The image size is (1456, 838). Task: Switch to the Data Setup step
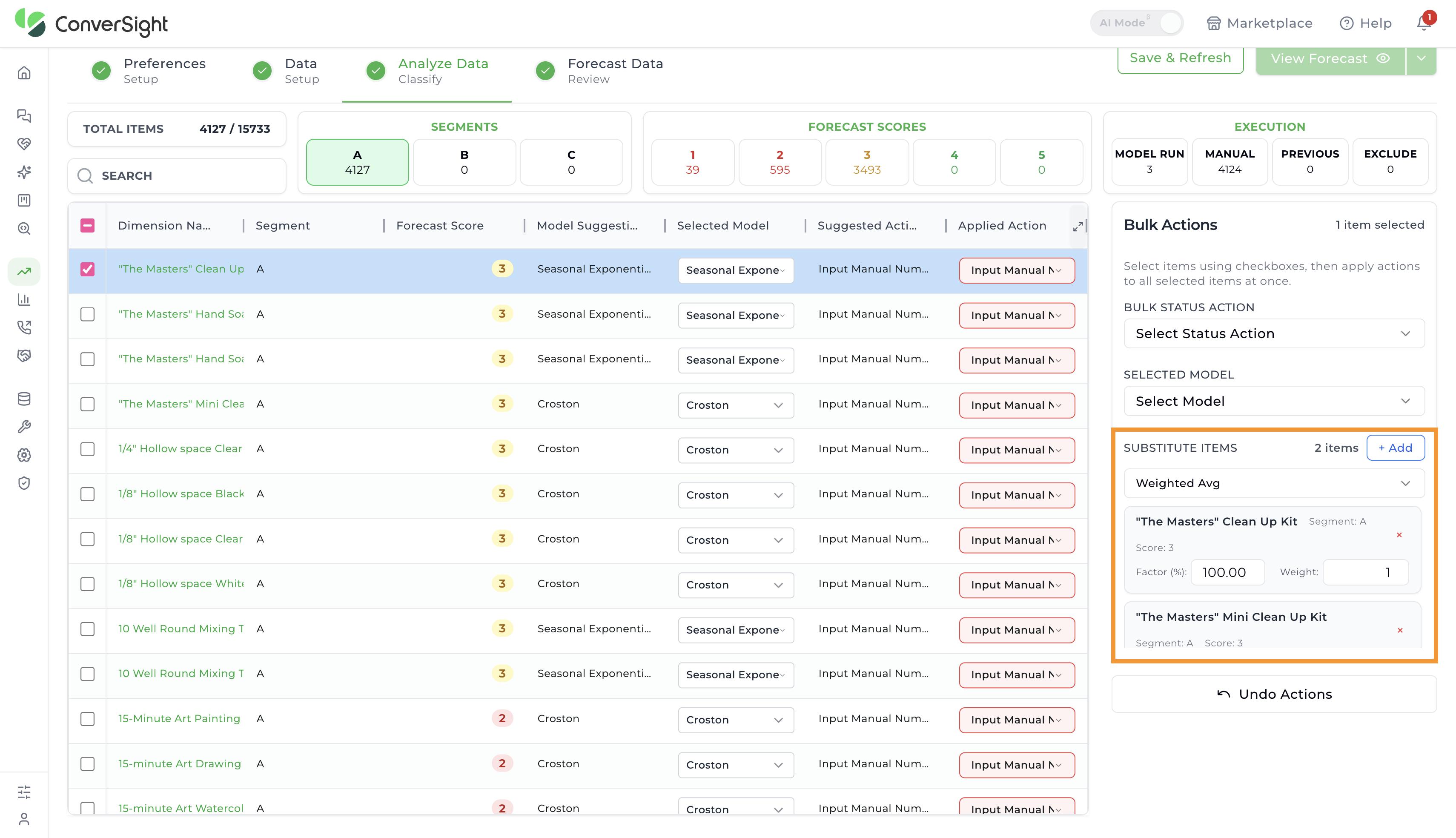click(x=287, y=71)
